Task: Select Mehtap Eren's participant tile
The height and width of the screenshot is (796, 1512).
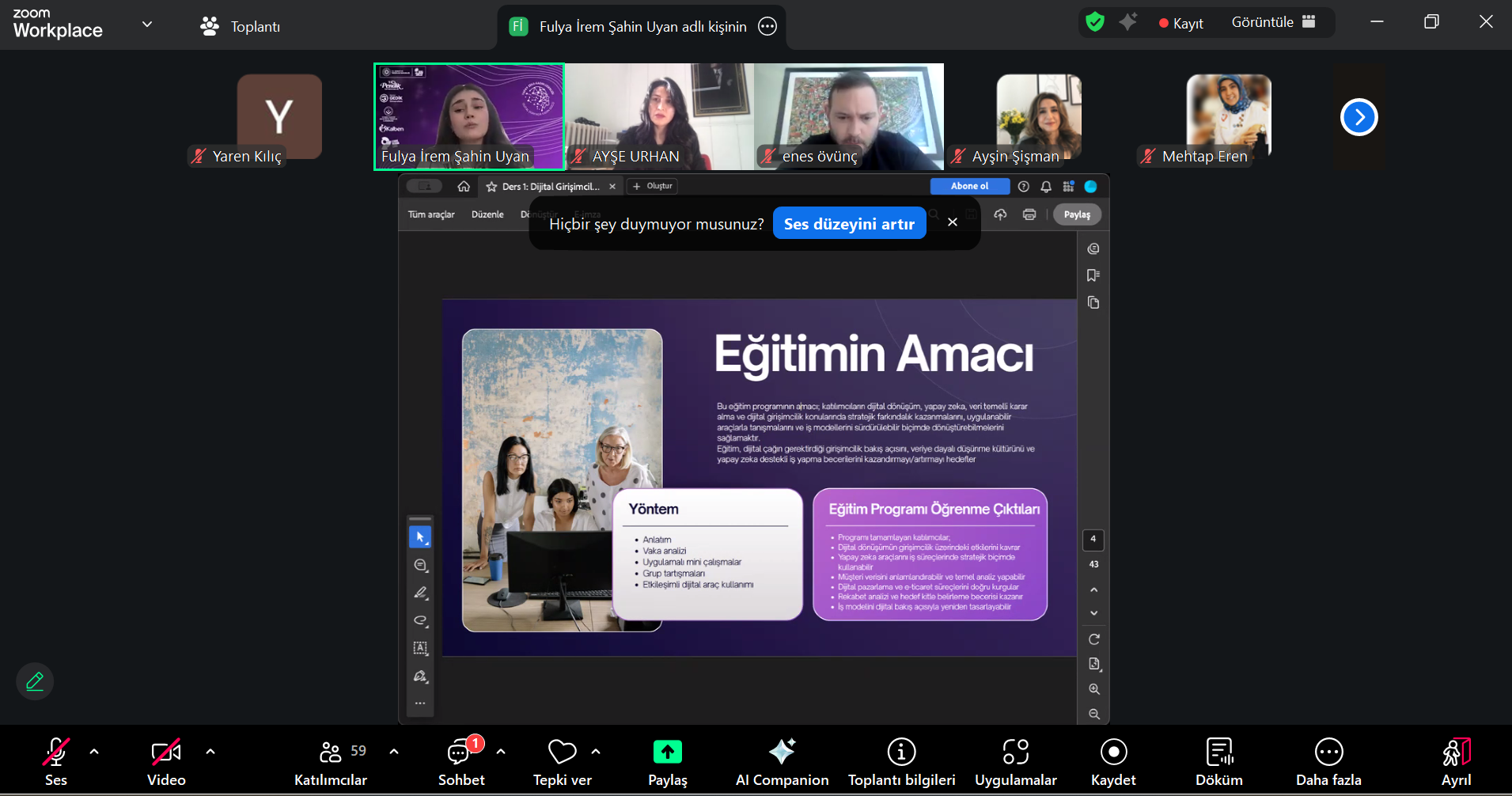Action: pos(1229,117)
